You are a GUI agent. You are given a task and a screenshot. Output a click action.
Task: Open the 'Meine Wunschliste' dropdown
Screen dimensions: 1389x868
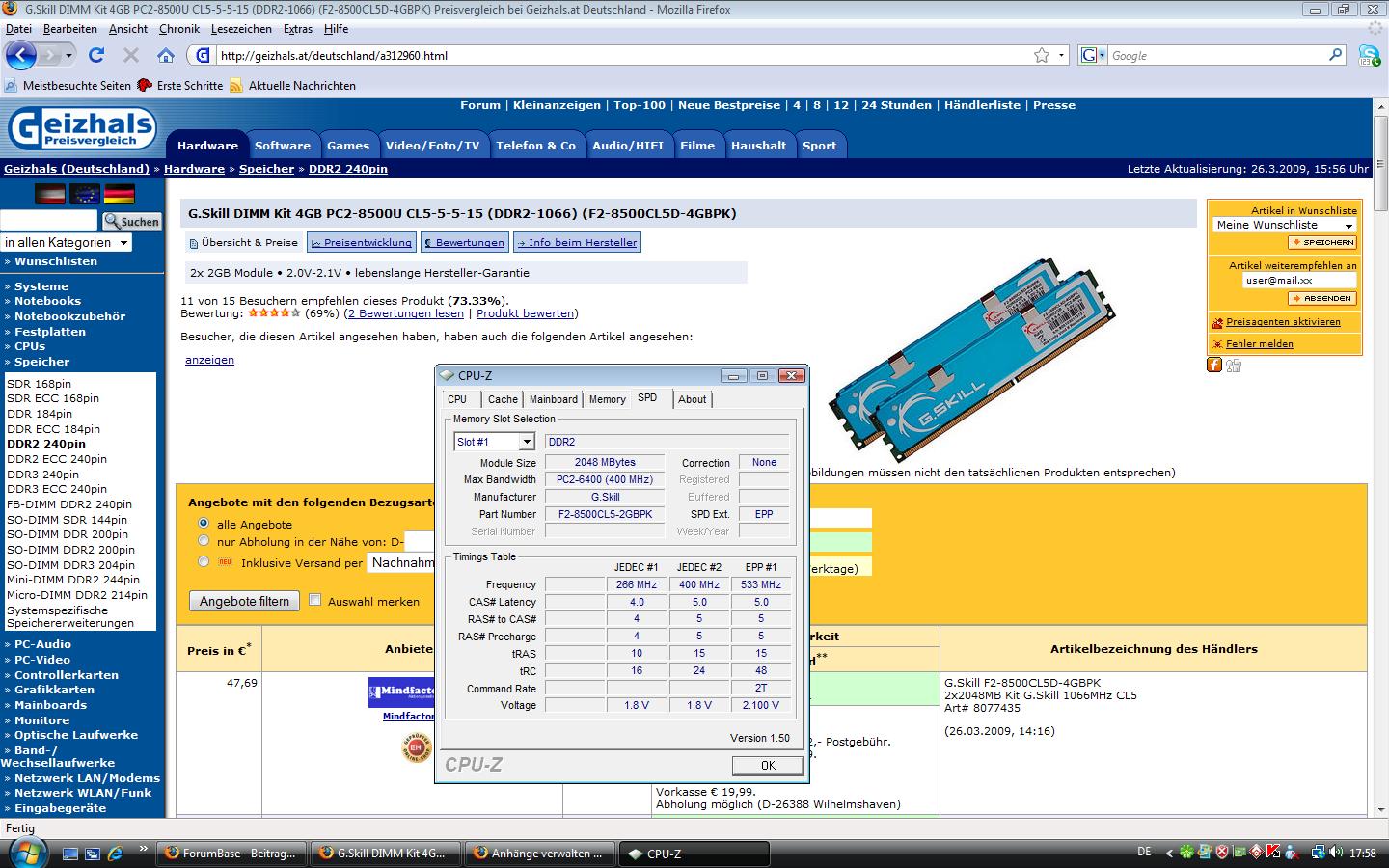point(1285,225)
